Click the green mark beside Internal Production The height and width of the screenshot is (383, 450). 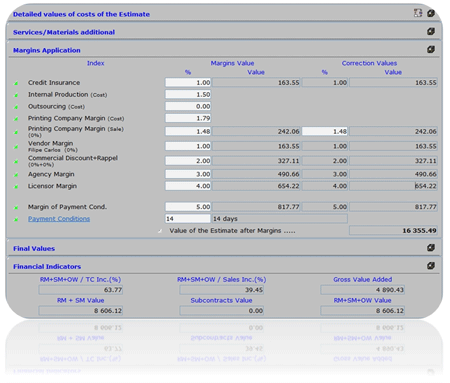(16, 95)
